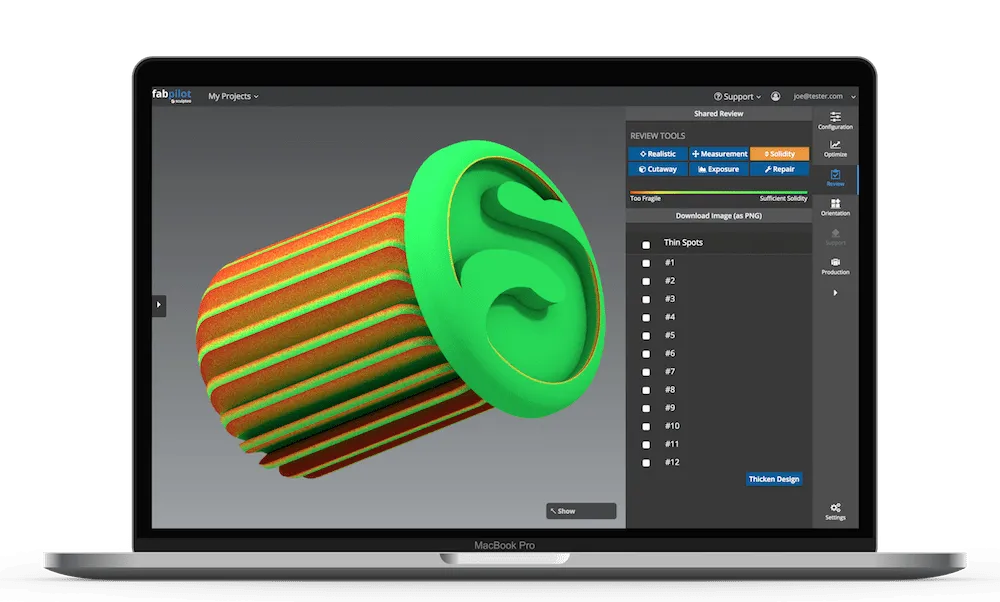Select the Orientation sidebar icon
The width and height of the screenshot is (1000, 602).
[835, 207]
